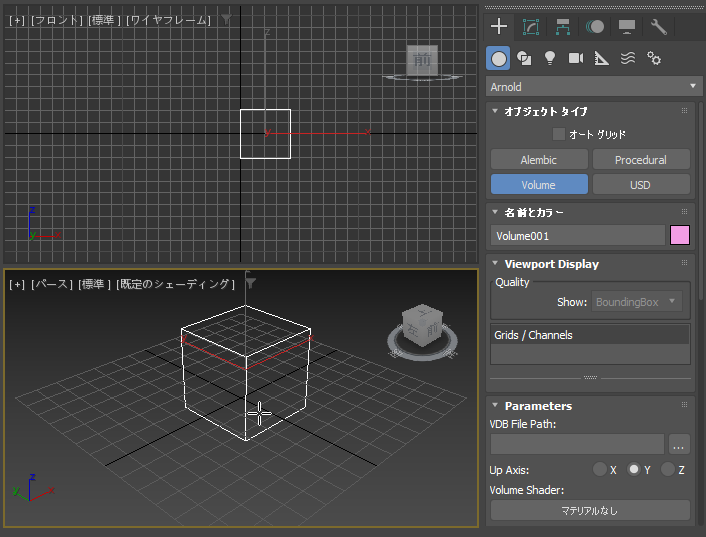706x537 pixels.
Task: Select the Lights category icon
Action: pos(550,58)
